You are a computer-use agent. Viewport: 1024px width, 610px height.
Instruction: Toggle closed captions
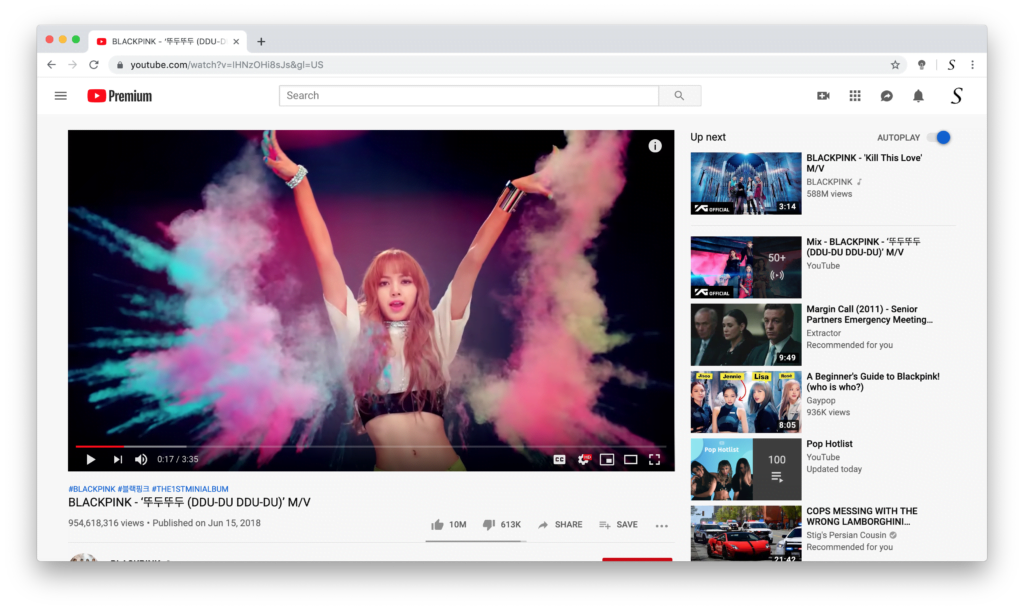tap(560, 460)
